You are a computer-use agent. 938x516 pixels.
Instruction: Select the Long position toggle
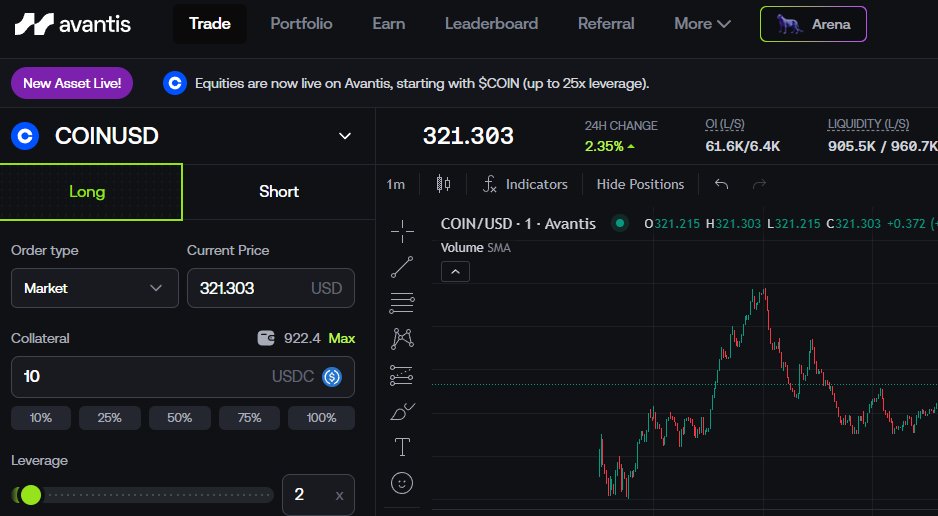pyautogui.click(x=91, y=191)
